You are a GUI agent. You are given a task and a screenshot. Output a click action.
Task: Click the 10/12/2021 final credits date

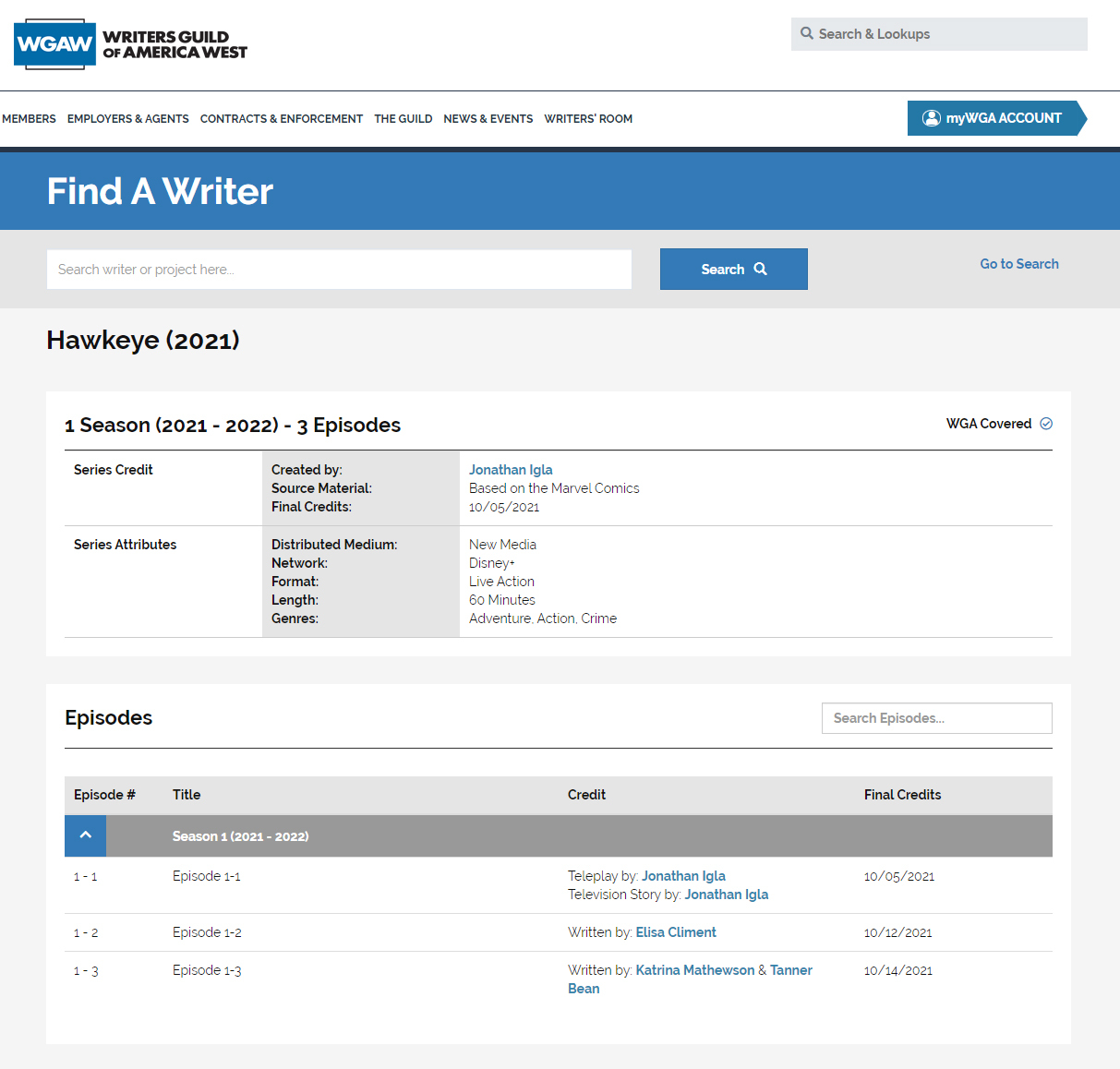tap(898, 933)
